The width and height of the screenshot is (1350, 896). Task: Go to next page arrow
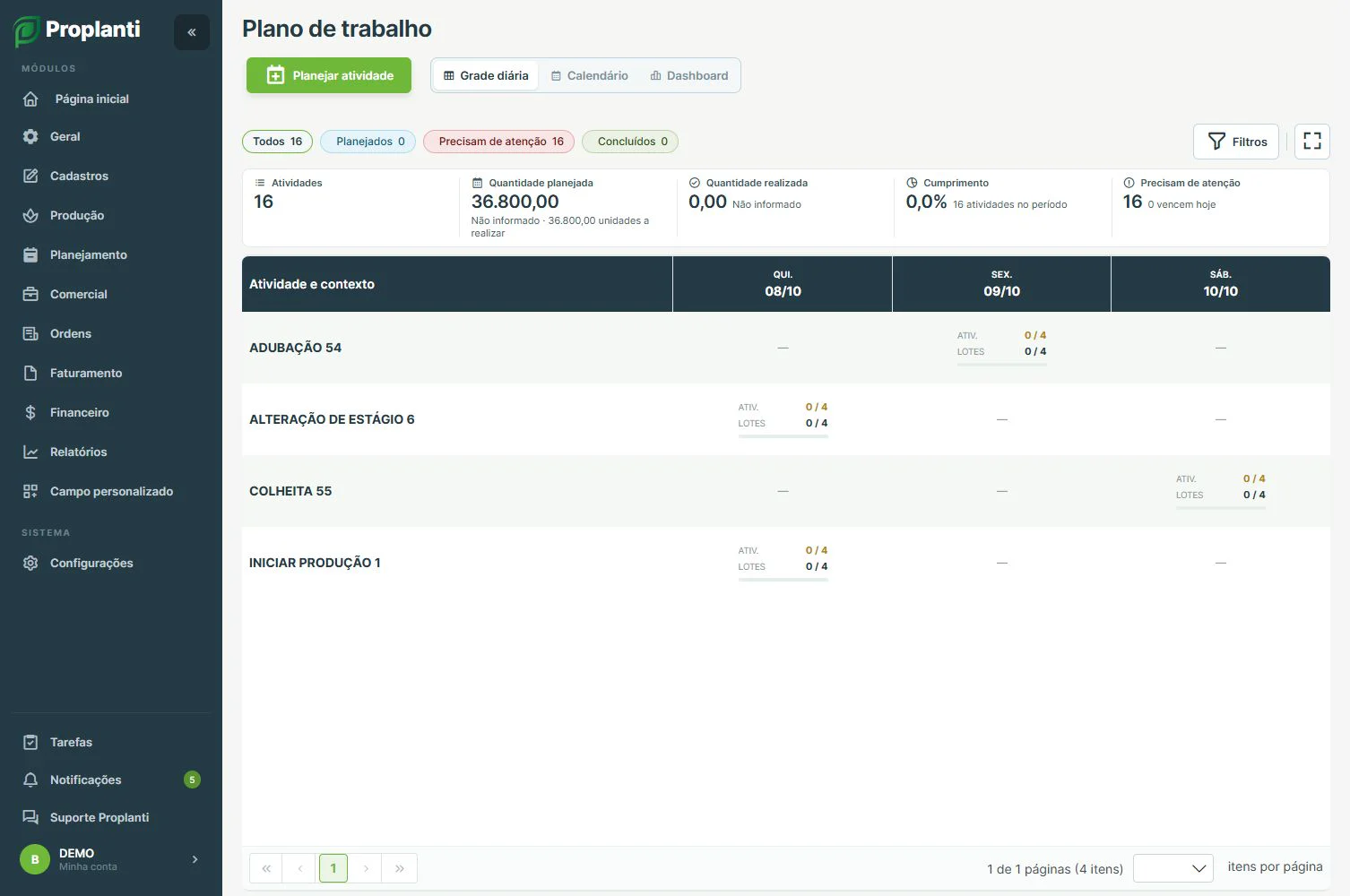(x=366, y=868)
